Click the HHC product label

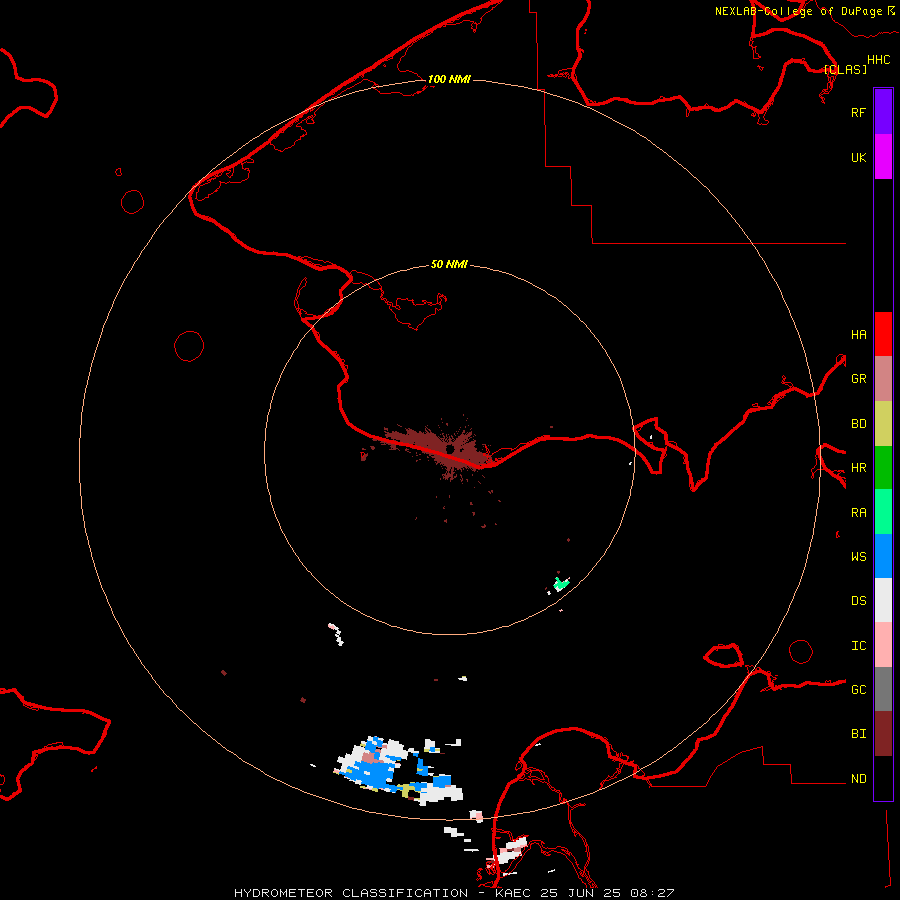pos(878,60)
